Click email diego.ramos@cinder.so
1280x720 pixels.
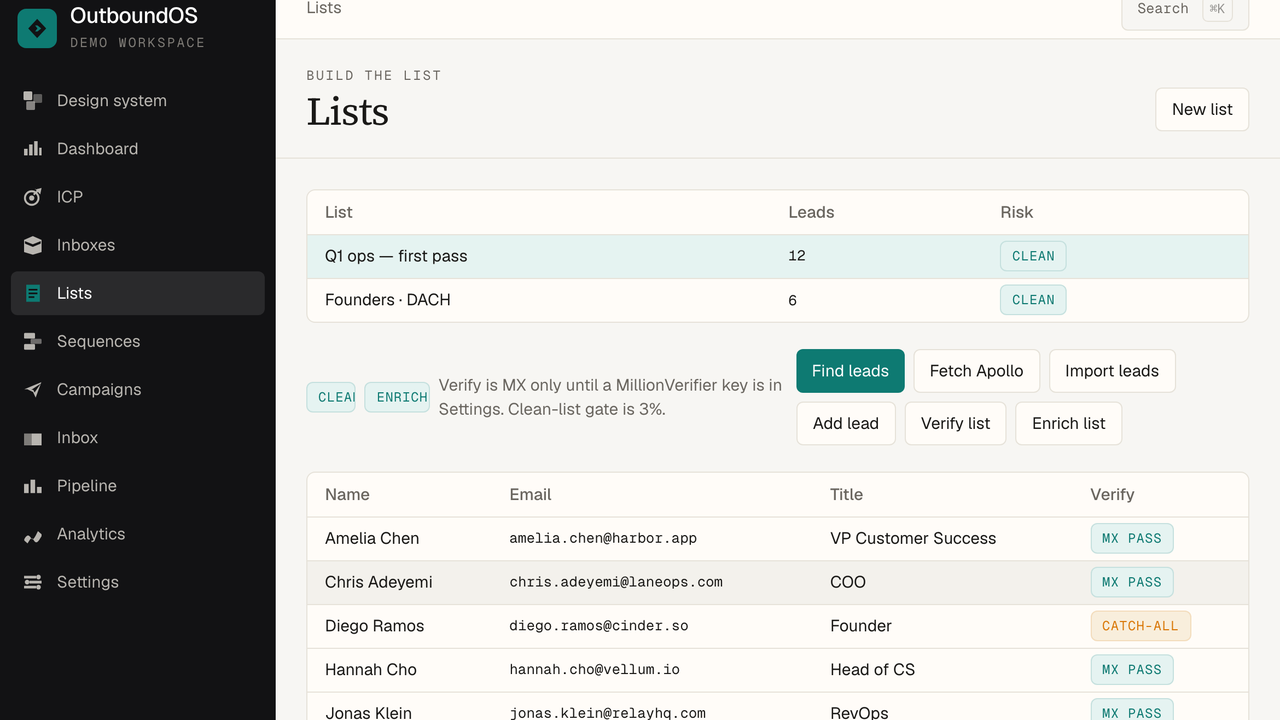coord(599,626)
